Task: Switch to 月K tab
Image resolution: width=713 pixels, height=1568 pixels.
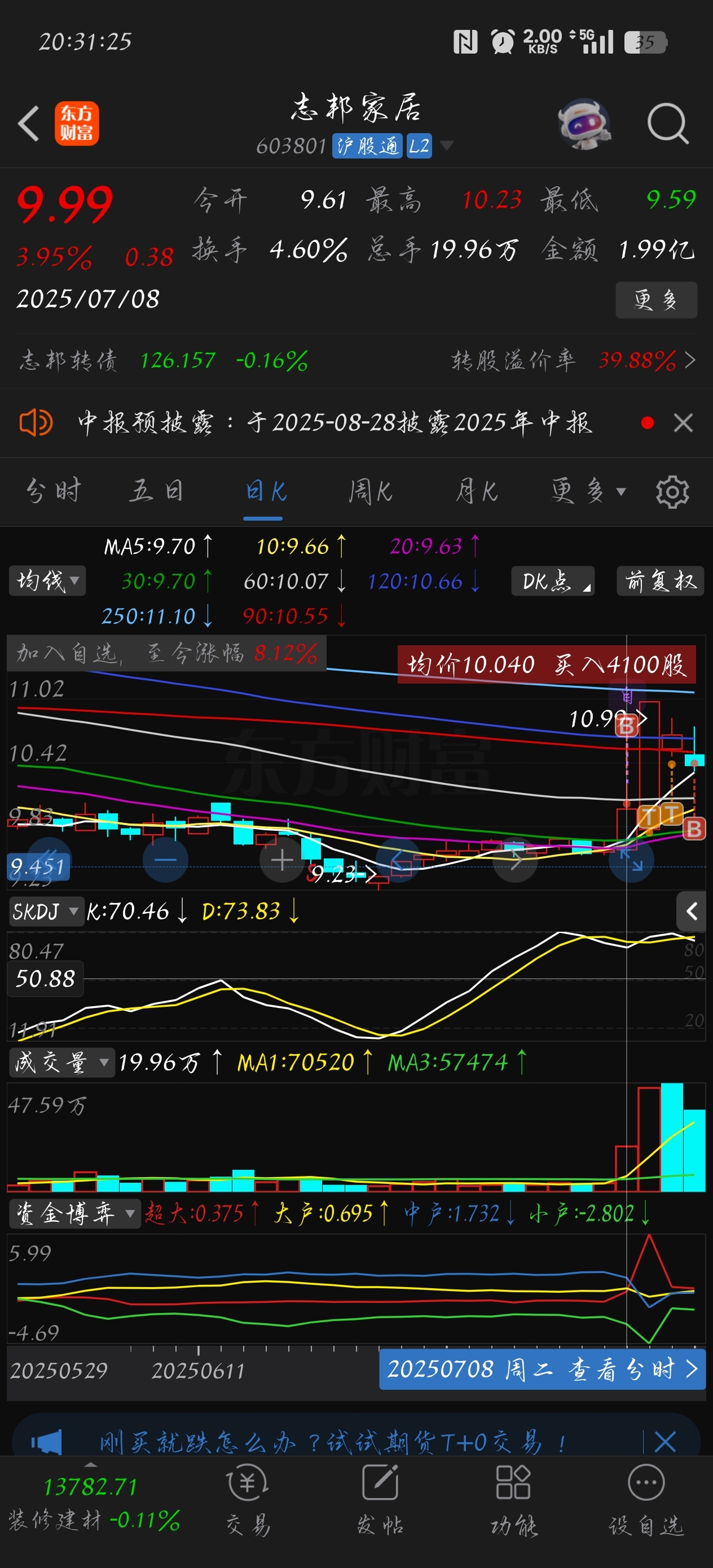Action: pos(477,491)
